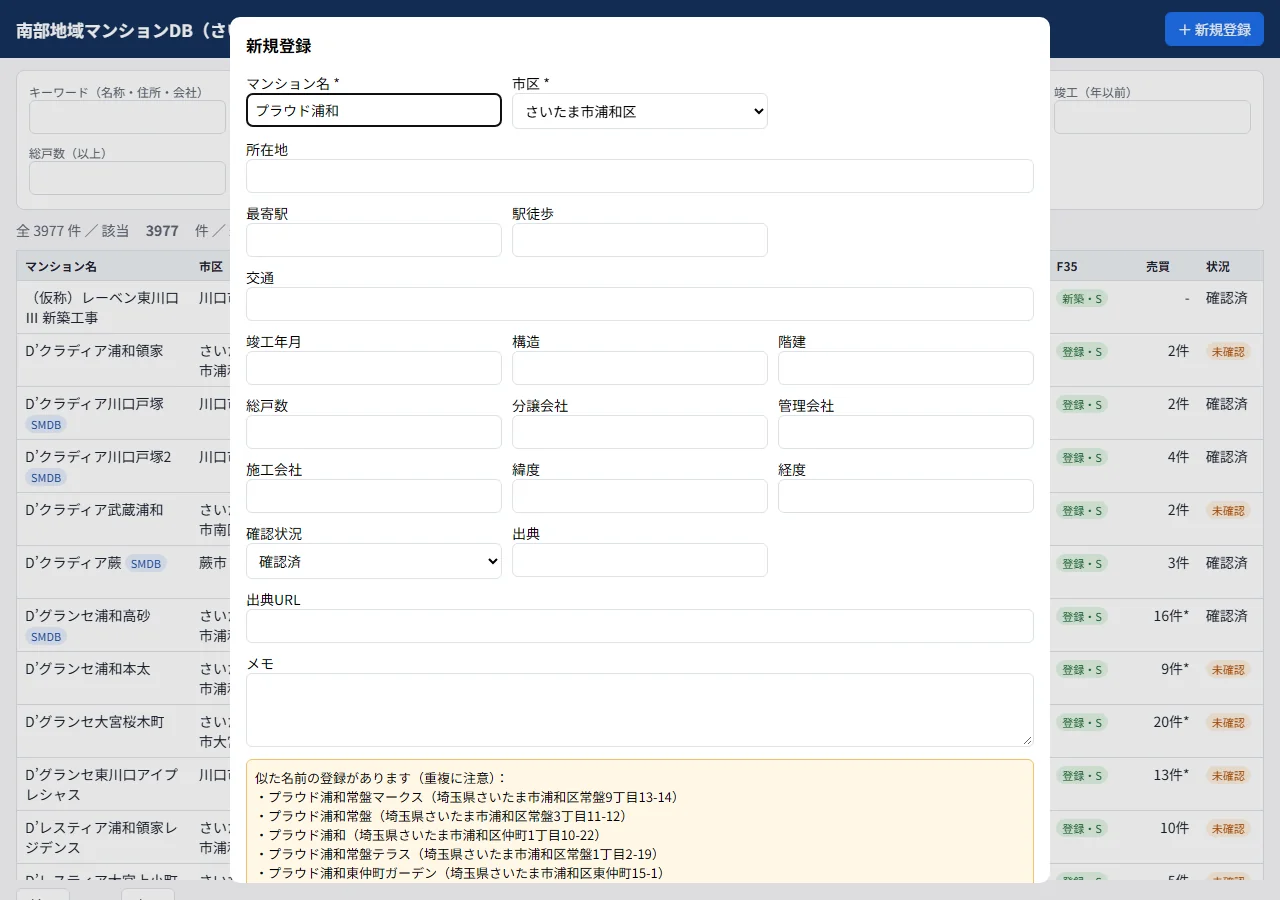Click the 総戸数 field in the form
1280x900 pixels.
tap(374, 432)
